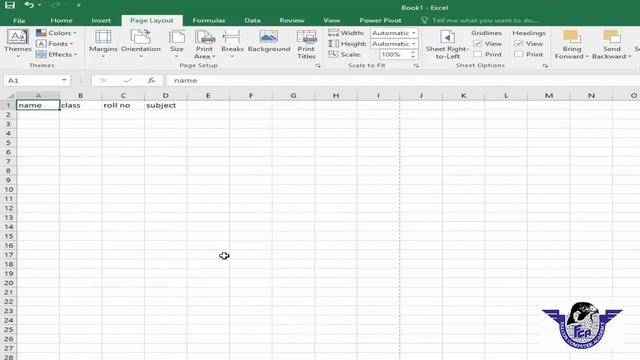Select column M header
The image size is (640, 360).
point(549,96)
